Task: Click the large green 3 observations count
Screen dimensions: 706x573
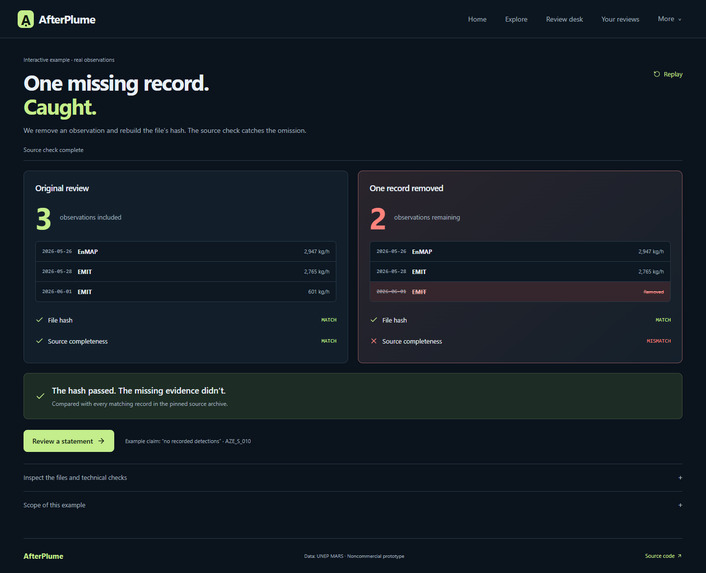Action: [44, 219]
